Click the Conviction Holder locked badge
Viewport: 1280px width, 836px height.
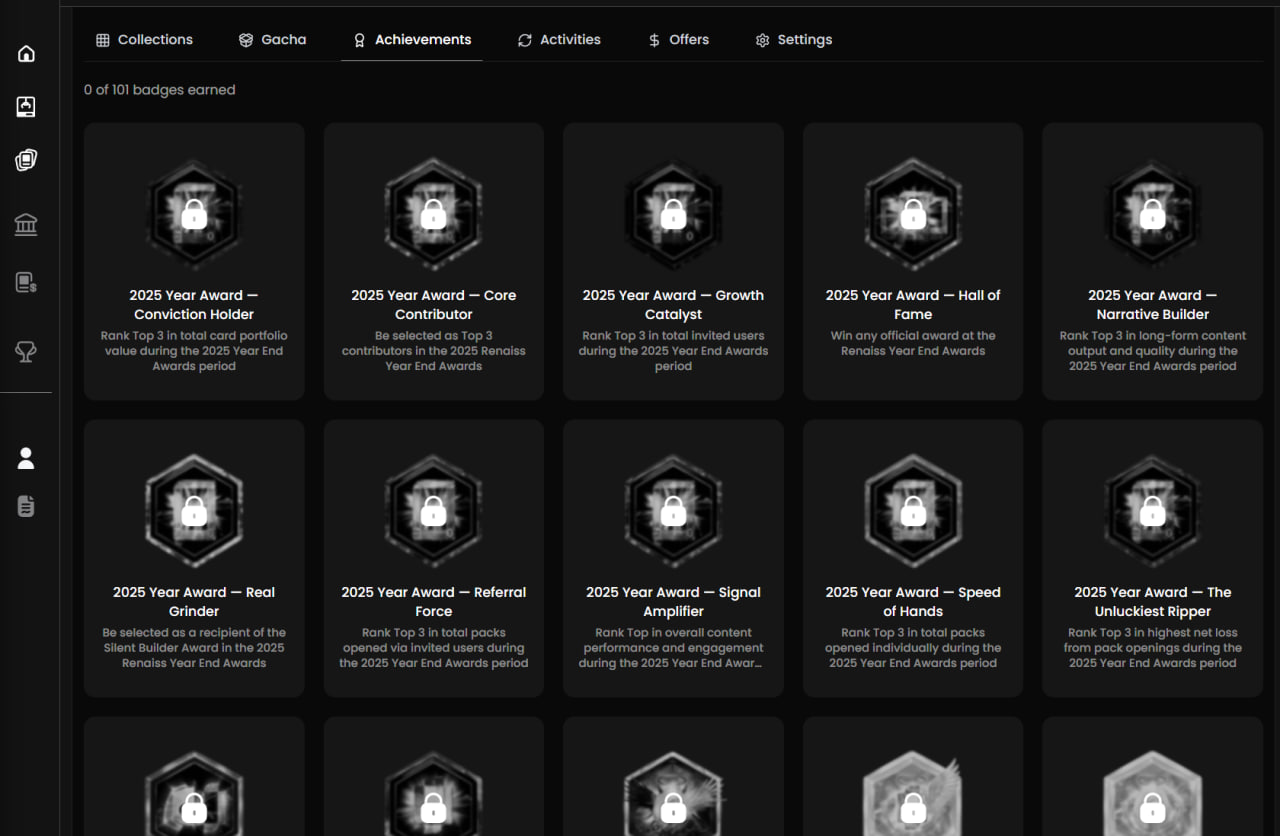[194, 214]
